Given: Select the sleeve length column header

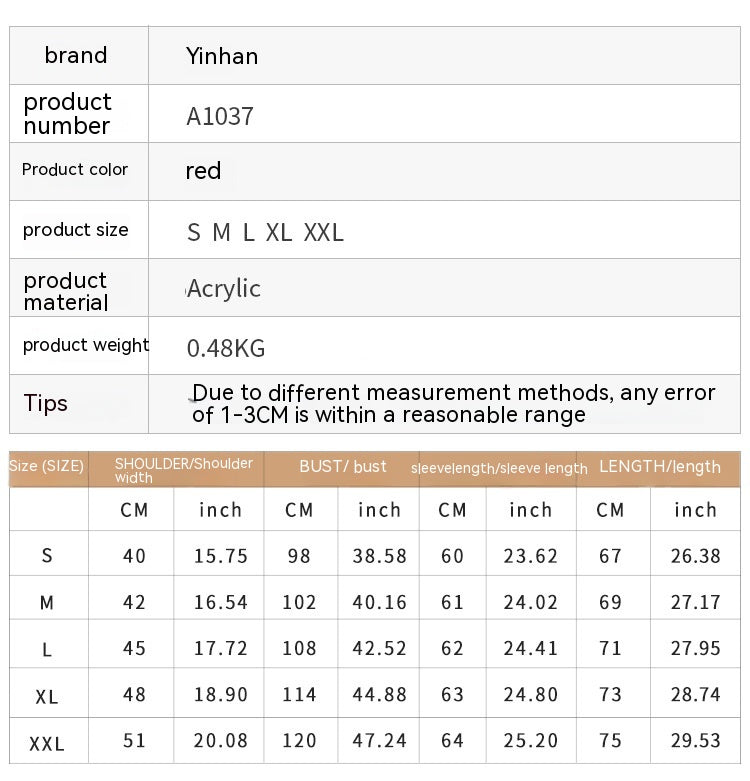Looking at the screenshot, I should [499, 468].
